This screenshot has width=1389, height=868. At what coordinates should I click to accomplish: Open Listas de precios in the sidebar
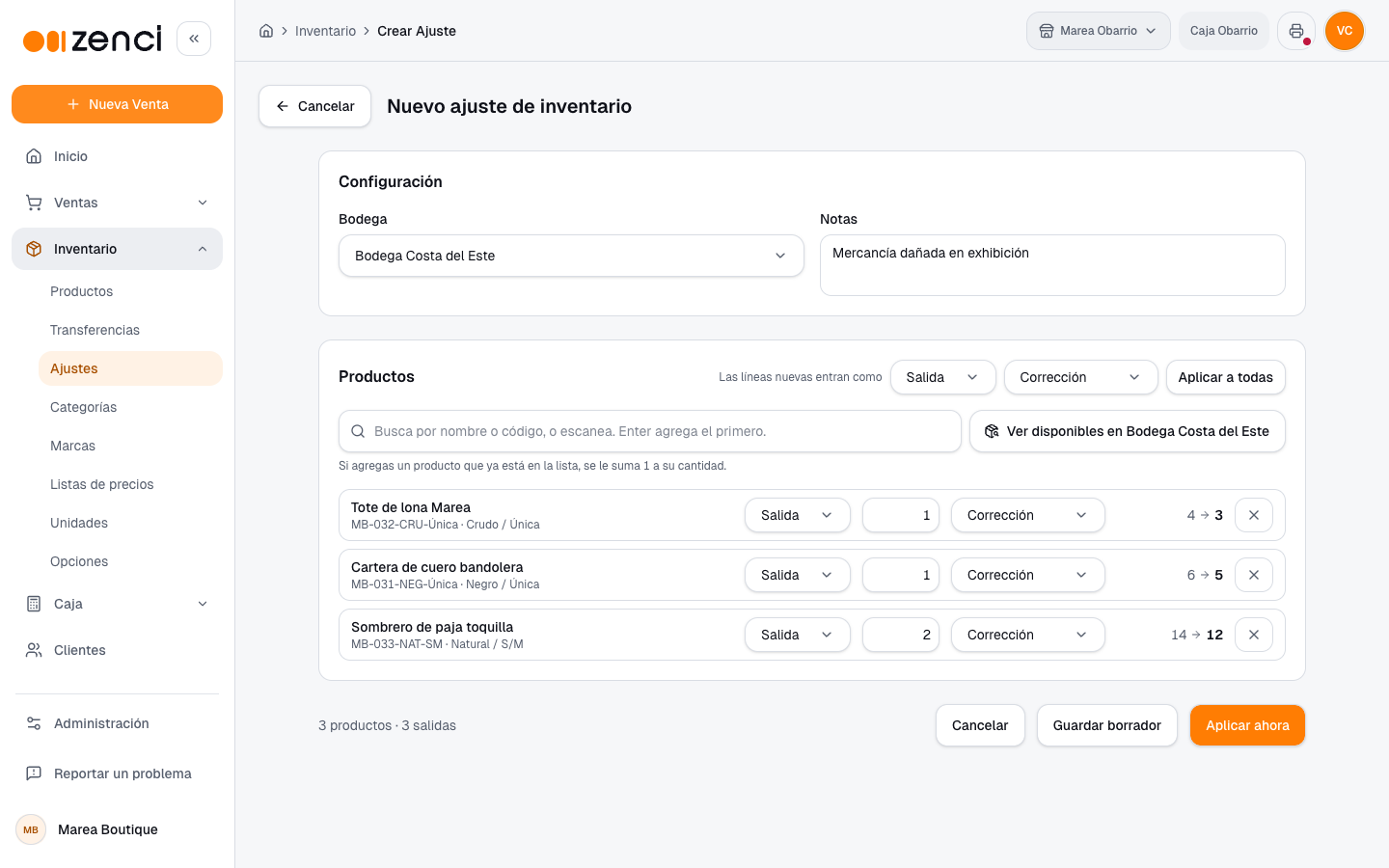coord(130,484)
